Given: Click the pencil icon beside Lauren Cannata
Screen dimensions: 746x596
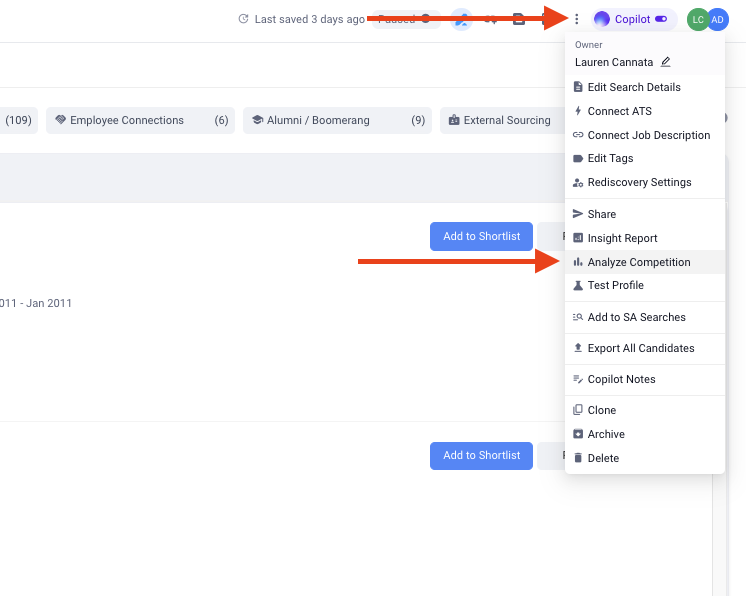Looking at the screenshot, I should point(666,62).
